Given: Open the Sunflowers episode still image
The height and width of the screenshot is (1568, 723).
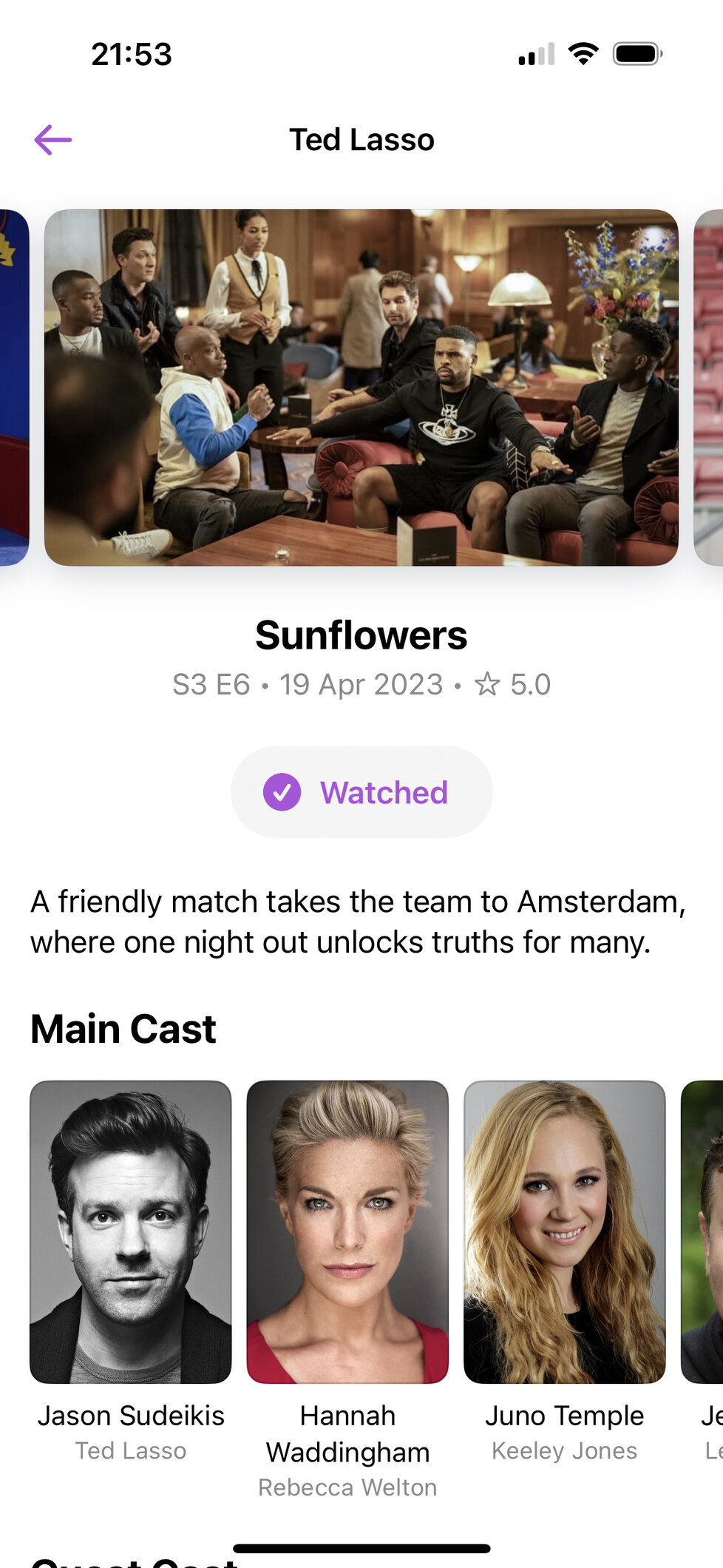Looking at the screenshot, I should (361, 388).
